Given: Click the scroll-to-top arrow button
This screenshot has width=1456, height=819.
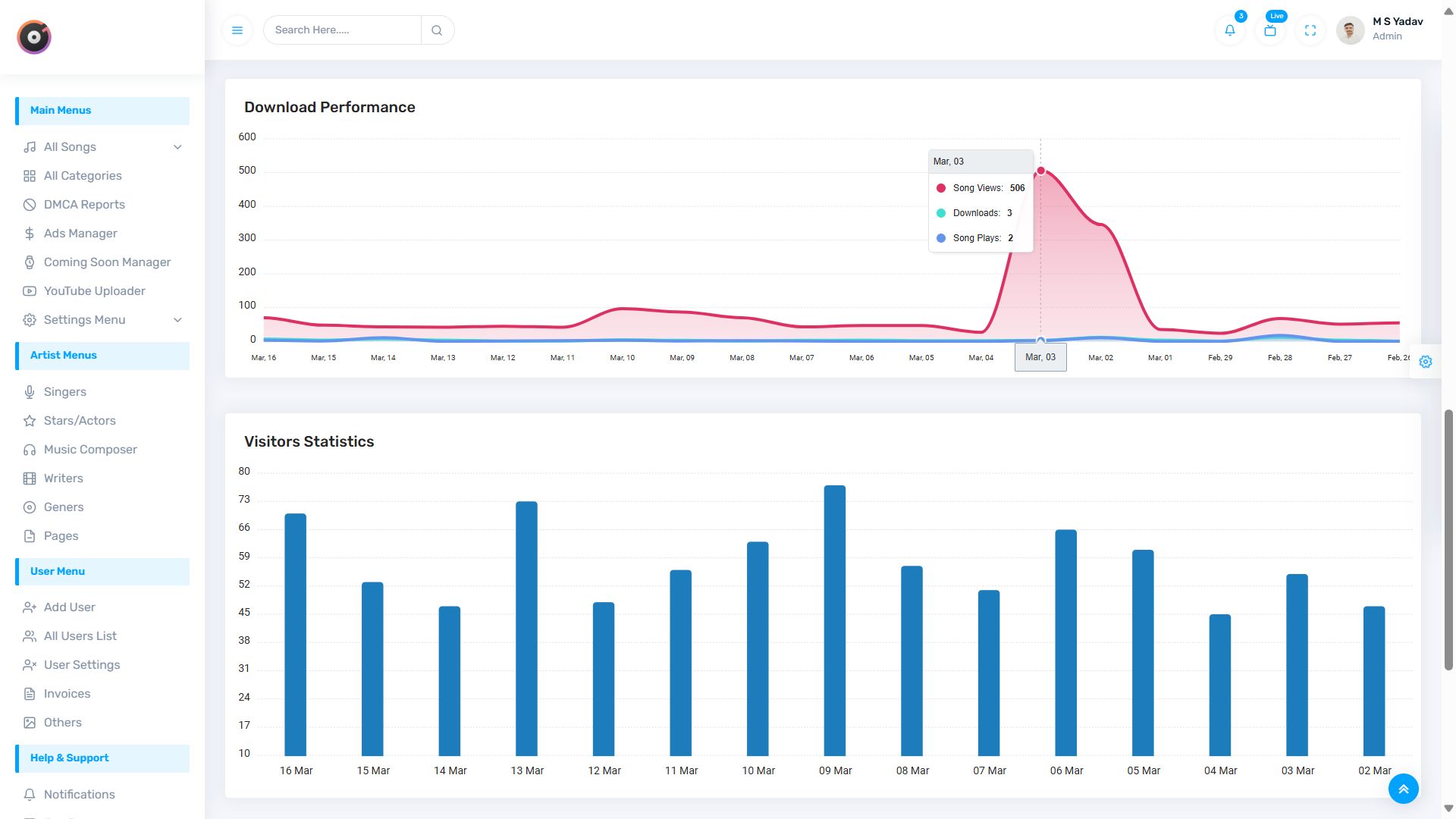Looking at the screenshot, I should click(x=1403, y=789).
